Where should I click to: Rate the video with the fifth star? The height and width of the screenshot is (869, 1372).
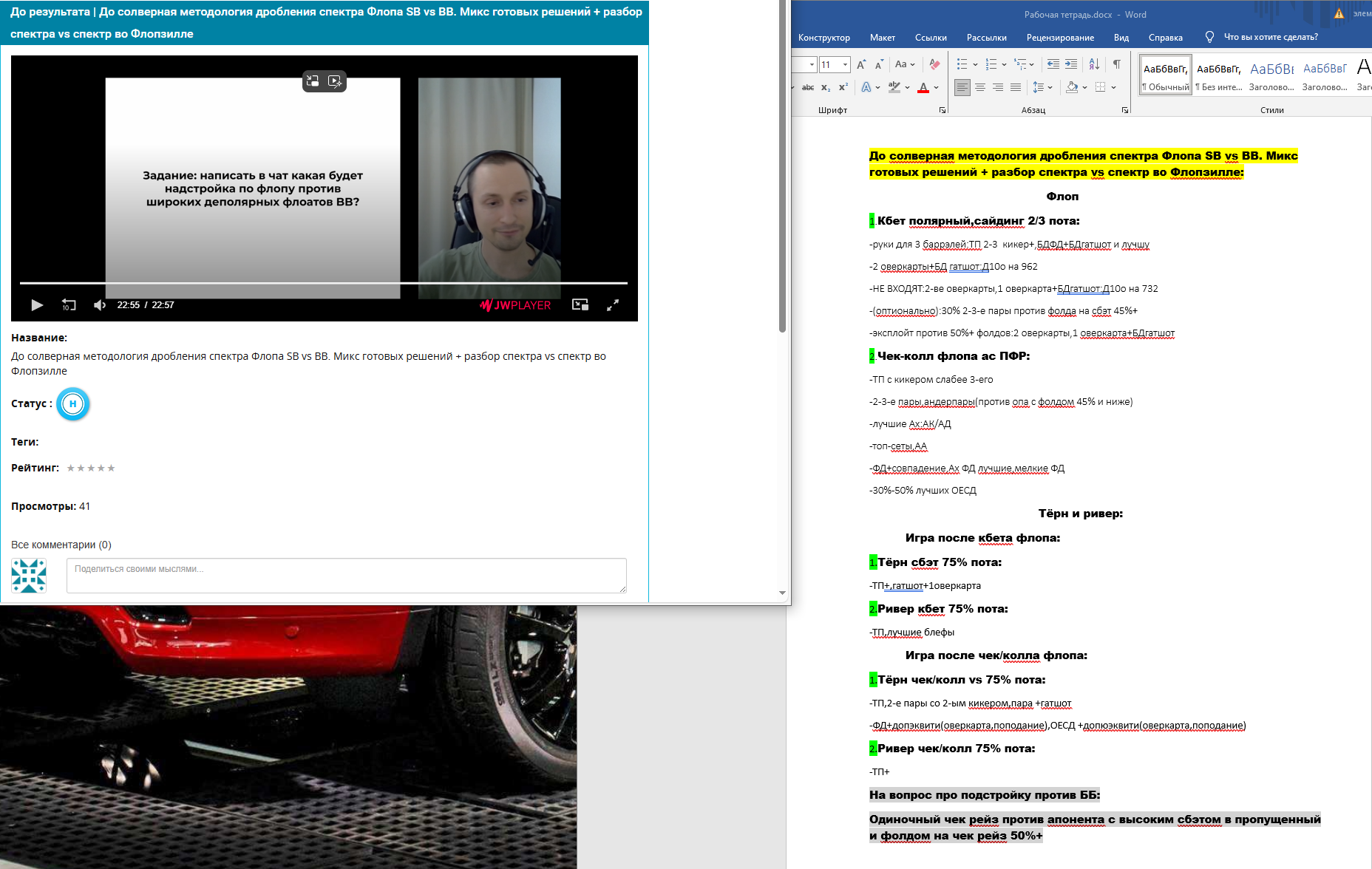point(112,468)
